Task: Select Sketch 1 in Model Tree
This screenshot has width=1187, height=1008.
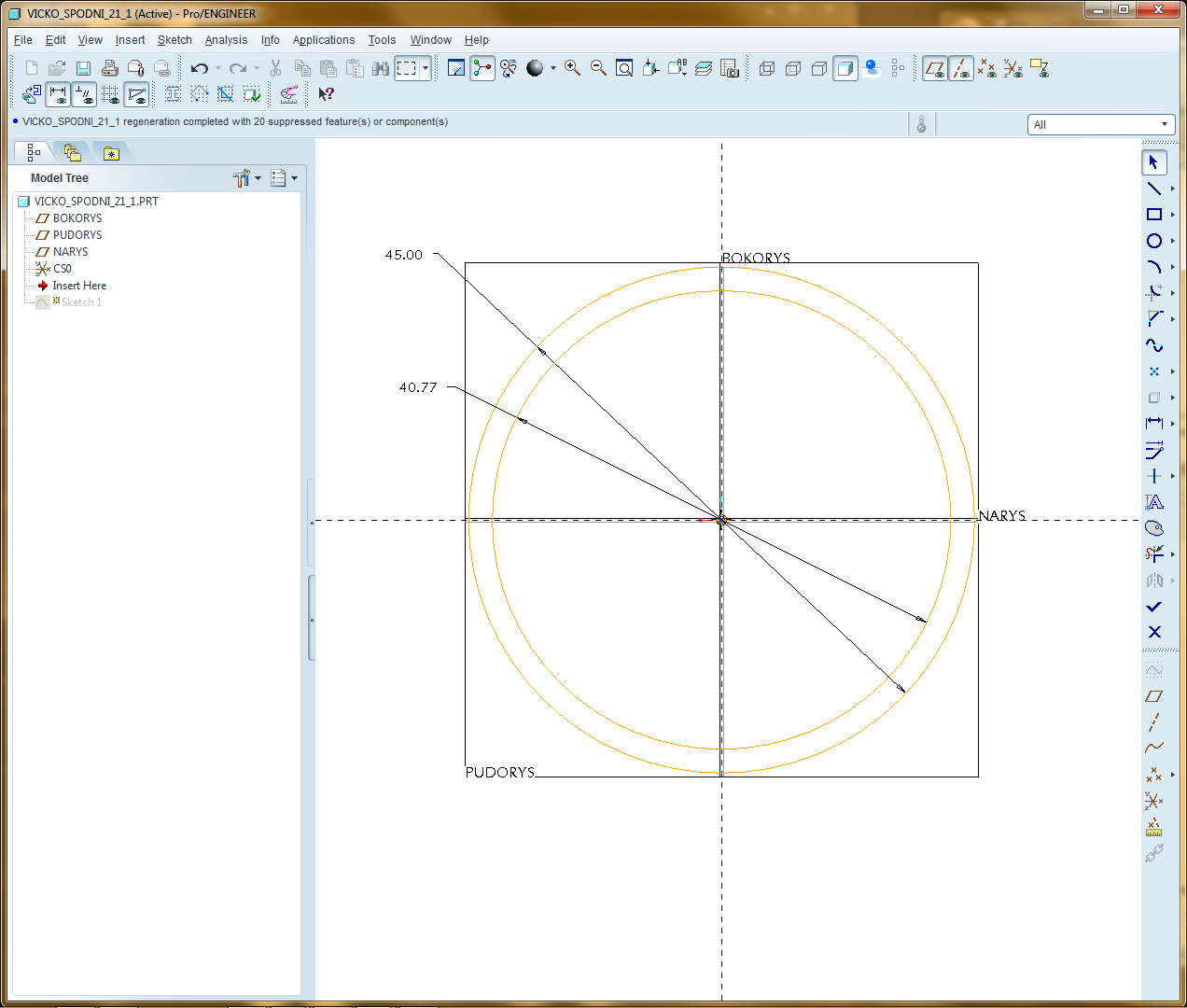Action: [x=81, y=302]
